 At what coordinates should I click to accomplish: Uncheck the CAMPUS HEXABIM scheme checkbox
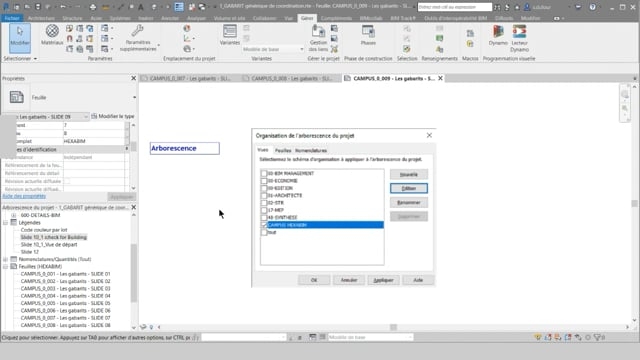(264, 225)
